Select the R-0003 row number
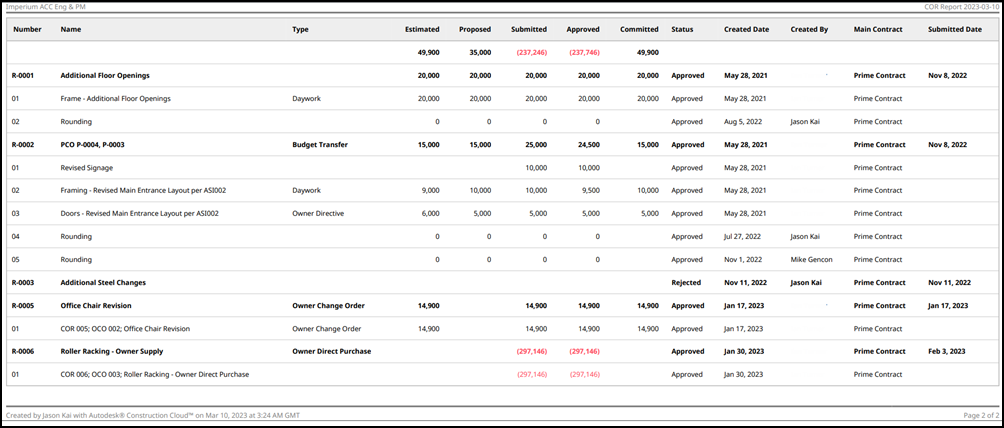Viewport: 1004px width, 428px height. pos(22,283)
